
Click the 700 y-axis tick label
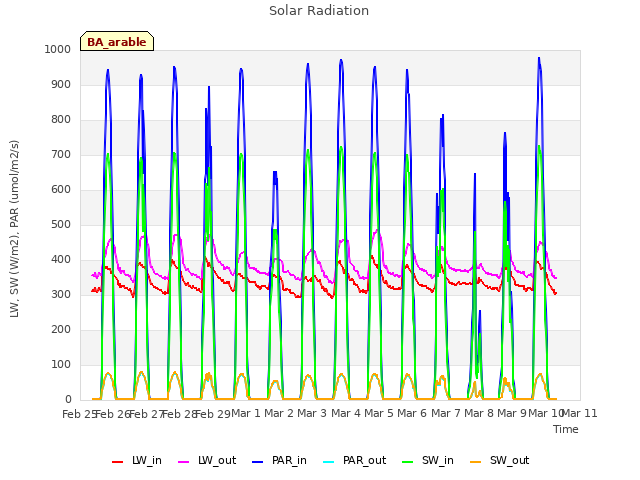pyautogui.click(x=61, y=155)
